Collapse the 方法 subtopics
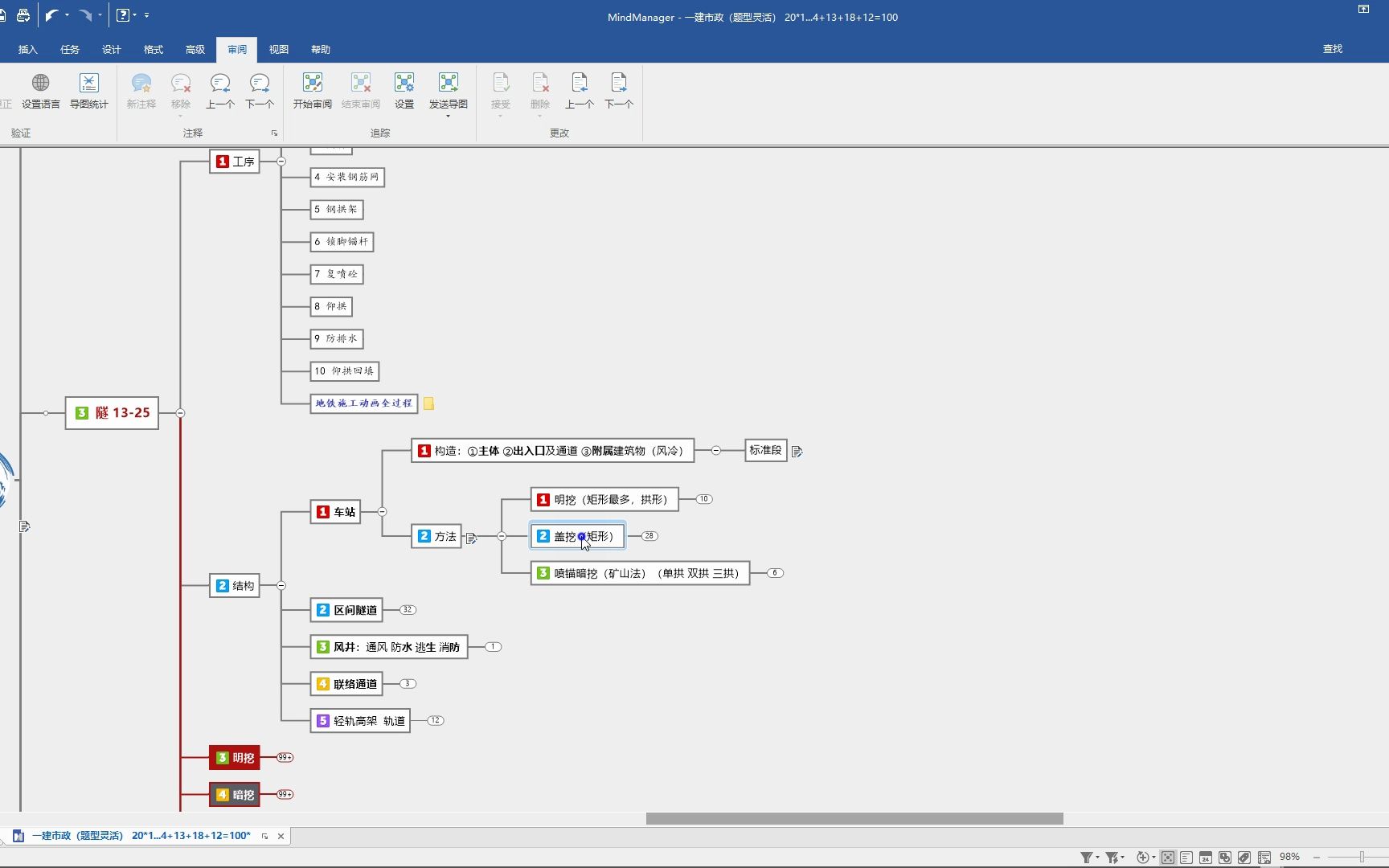Image resolution: width=1389 pixels, height=868 pixels. tap(502, 536)
